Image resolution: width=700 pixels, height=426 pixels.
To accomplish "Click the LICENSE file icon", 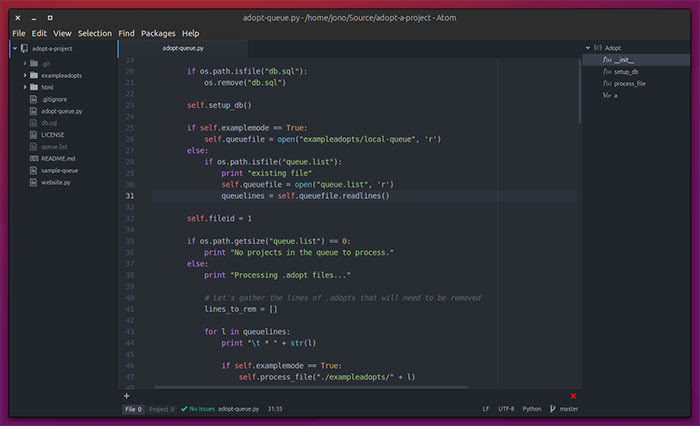I will pos(33,134).
